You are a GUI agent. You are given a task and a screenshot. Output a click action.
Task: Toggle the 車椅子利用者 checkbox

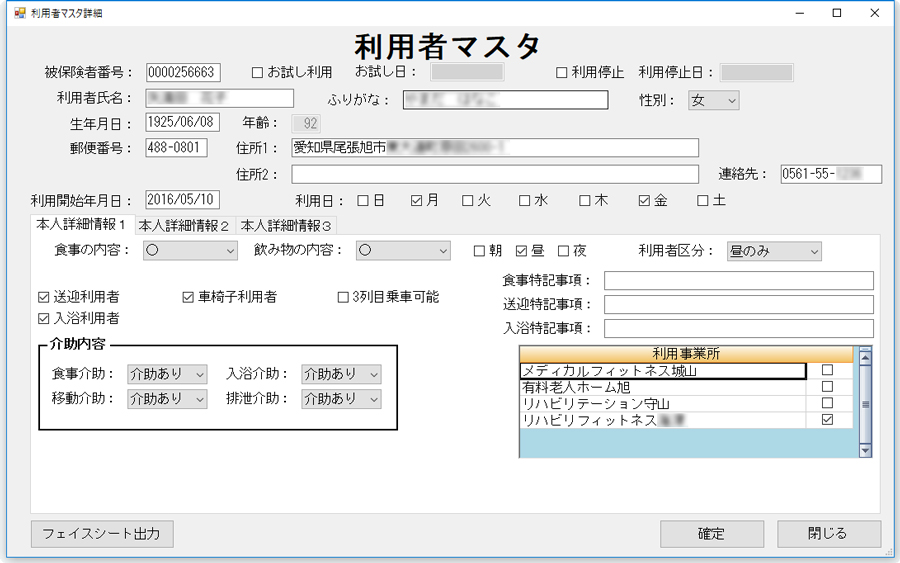(188, 297)
